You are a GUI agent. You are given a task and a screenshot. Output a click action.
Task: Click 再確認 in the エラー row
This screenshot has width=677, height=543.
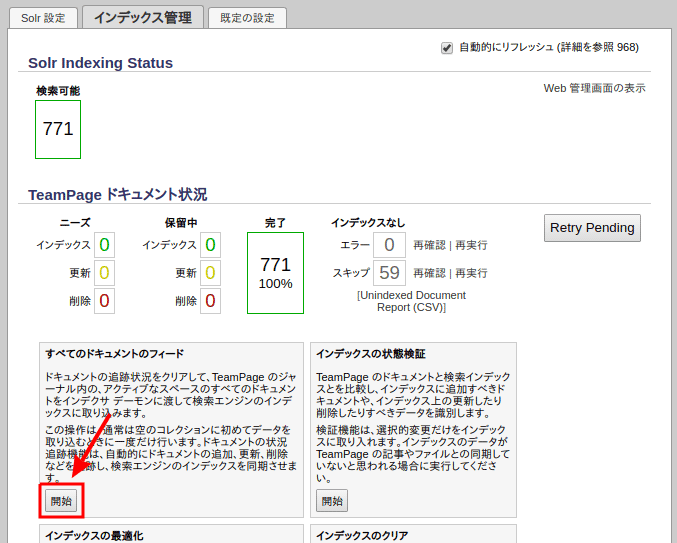429,245
